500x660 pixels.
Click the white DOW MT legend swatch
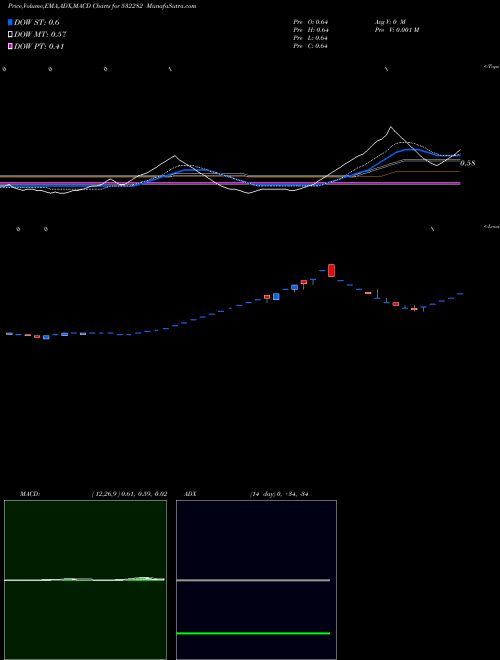point(10,35)
